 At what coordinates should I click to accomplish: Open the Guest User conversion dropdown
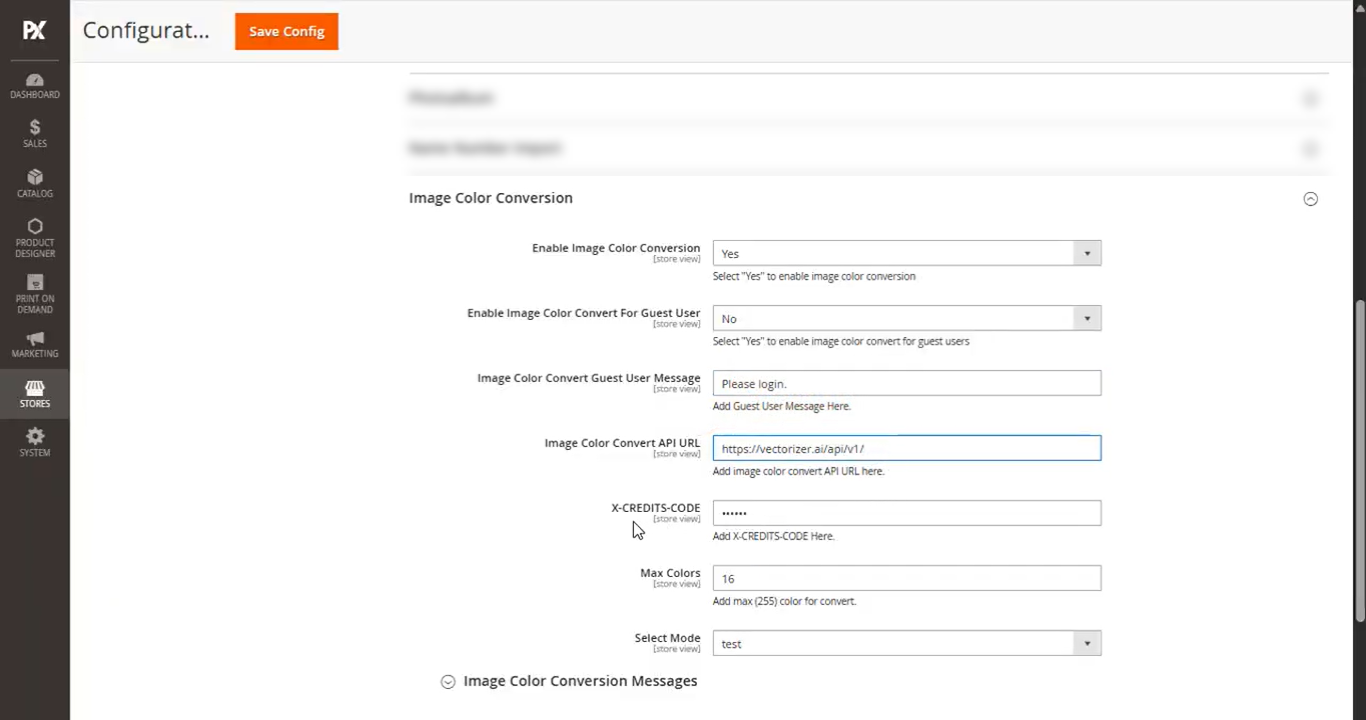tap(907, 318)
